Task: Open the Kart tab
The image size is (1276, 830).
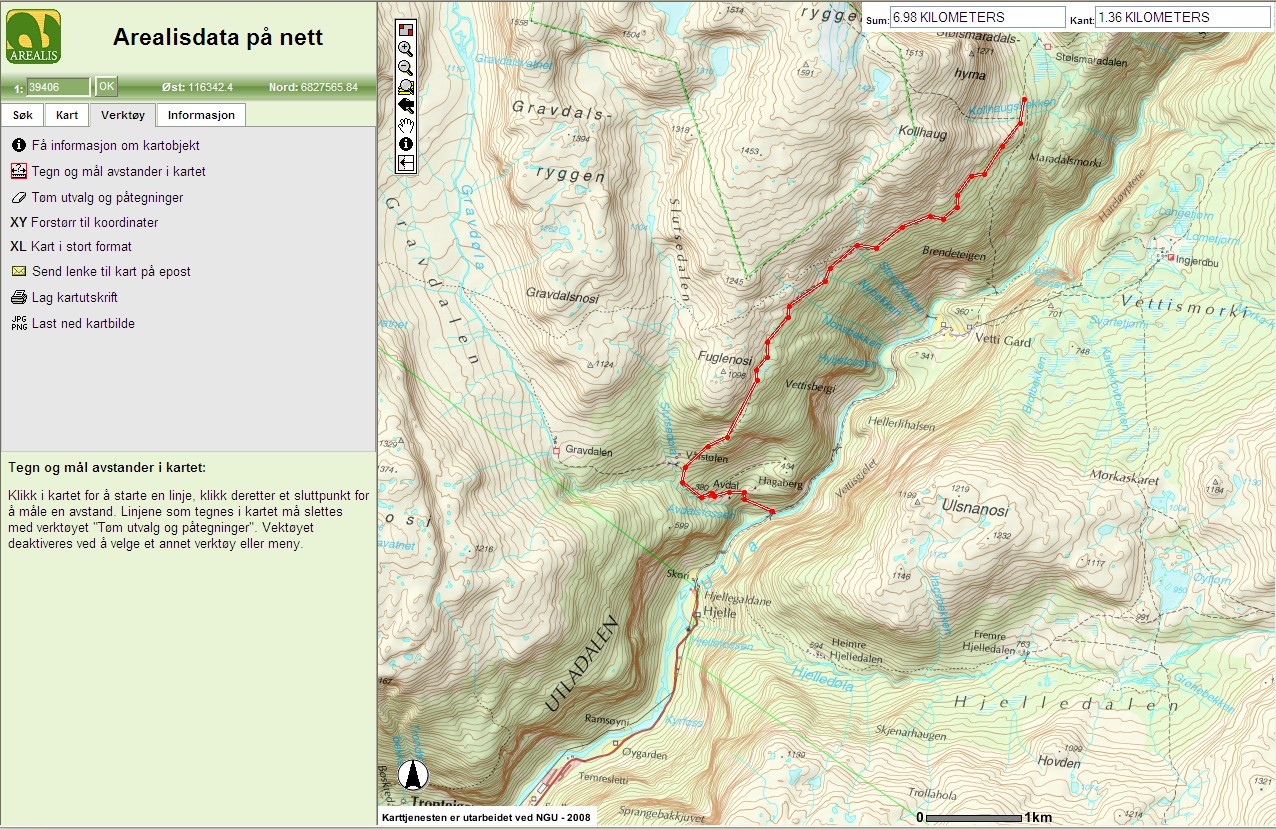Action: point(67,115)
